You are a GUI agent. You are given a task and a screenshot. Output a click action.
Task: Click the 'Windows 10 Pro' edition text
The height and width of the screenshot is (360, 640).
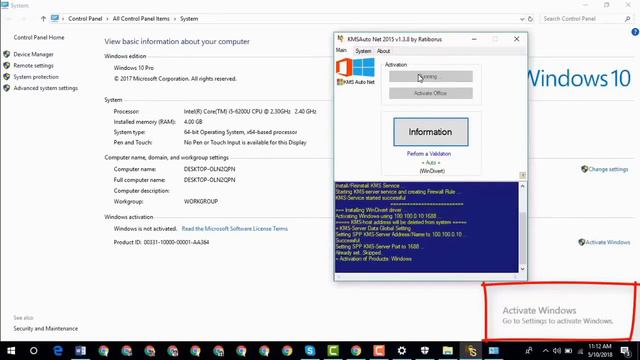(x=133, y=68)
